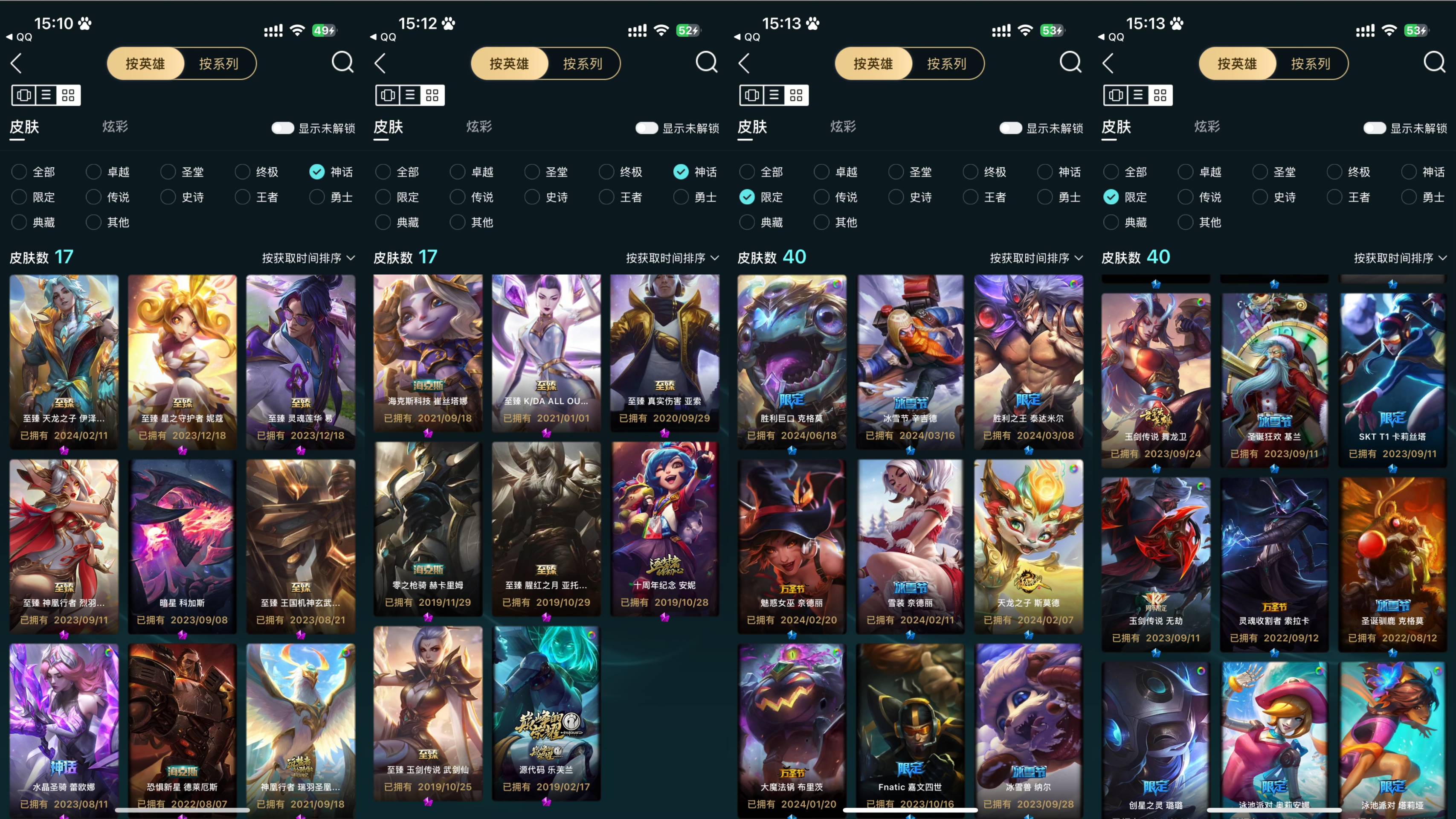Tap the search icon in the 15:12 screen

coord(706,62)
